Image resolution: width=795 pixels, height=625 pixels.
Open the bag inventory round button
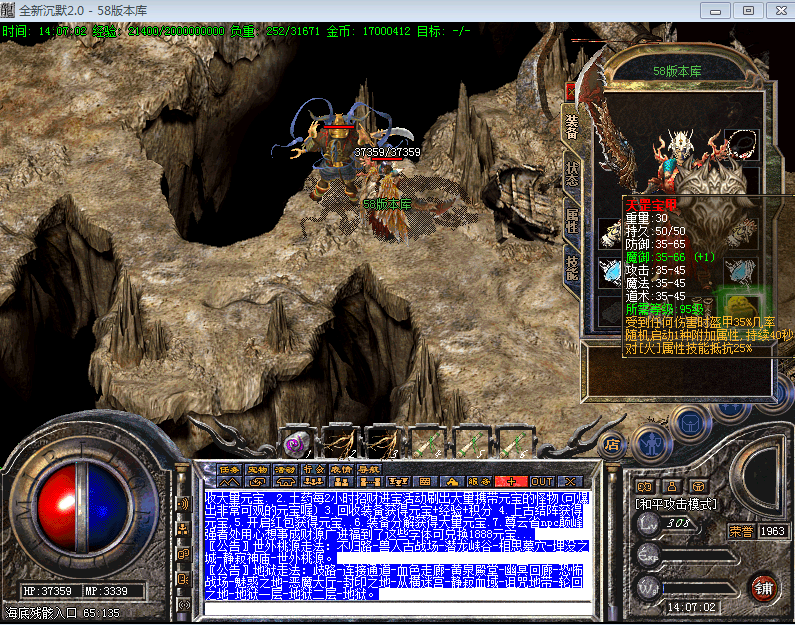pyautogui.click(x=692, y=423)
